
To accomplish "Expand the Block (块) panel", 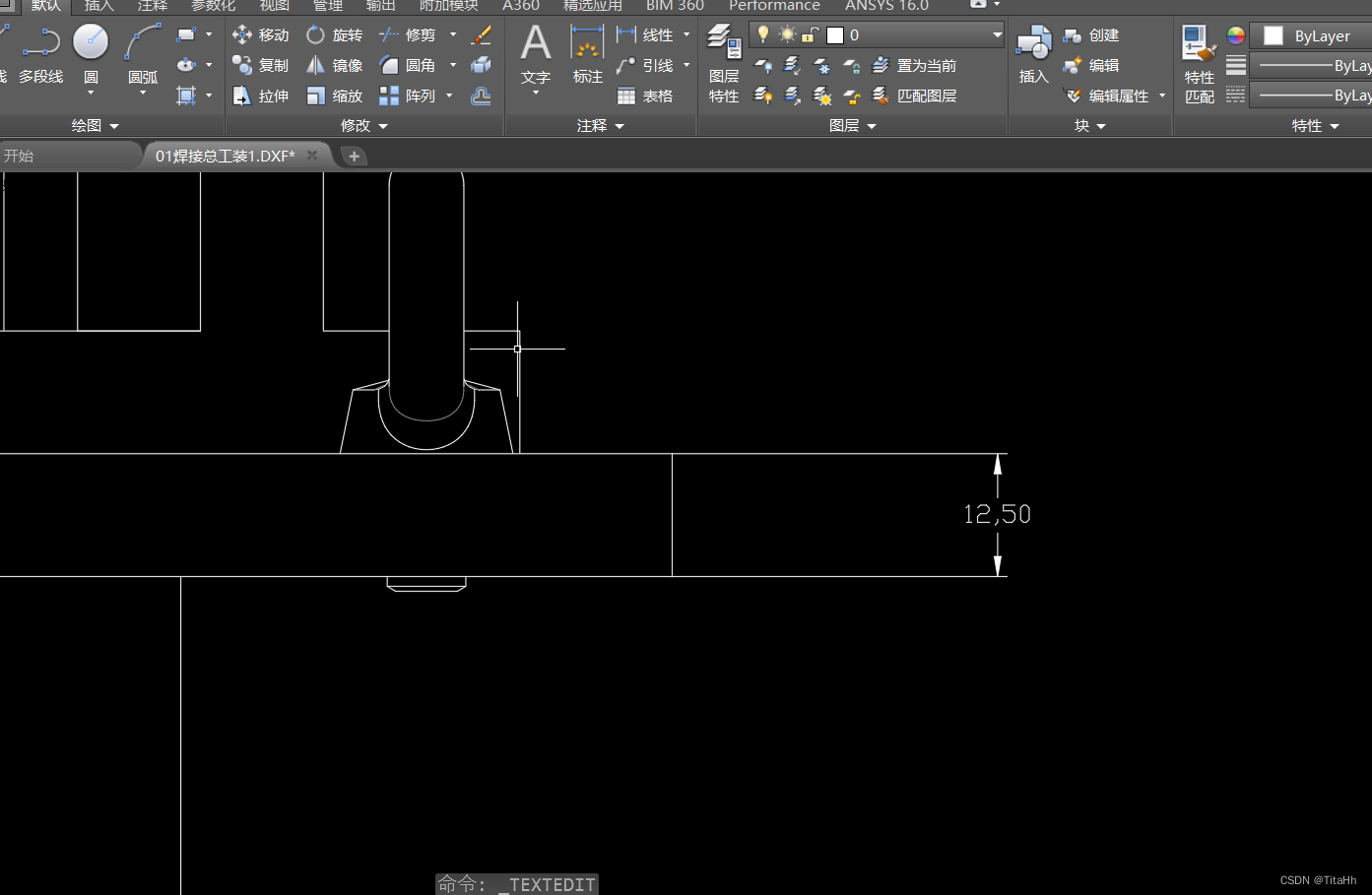I will click(1090, 126).
